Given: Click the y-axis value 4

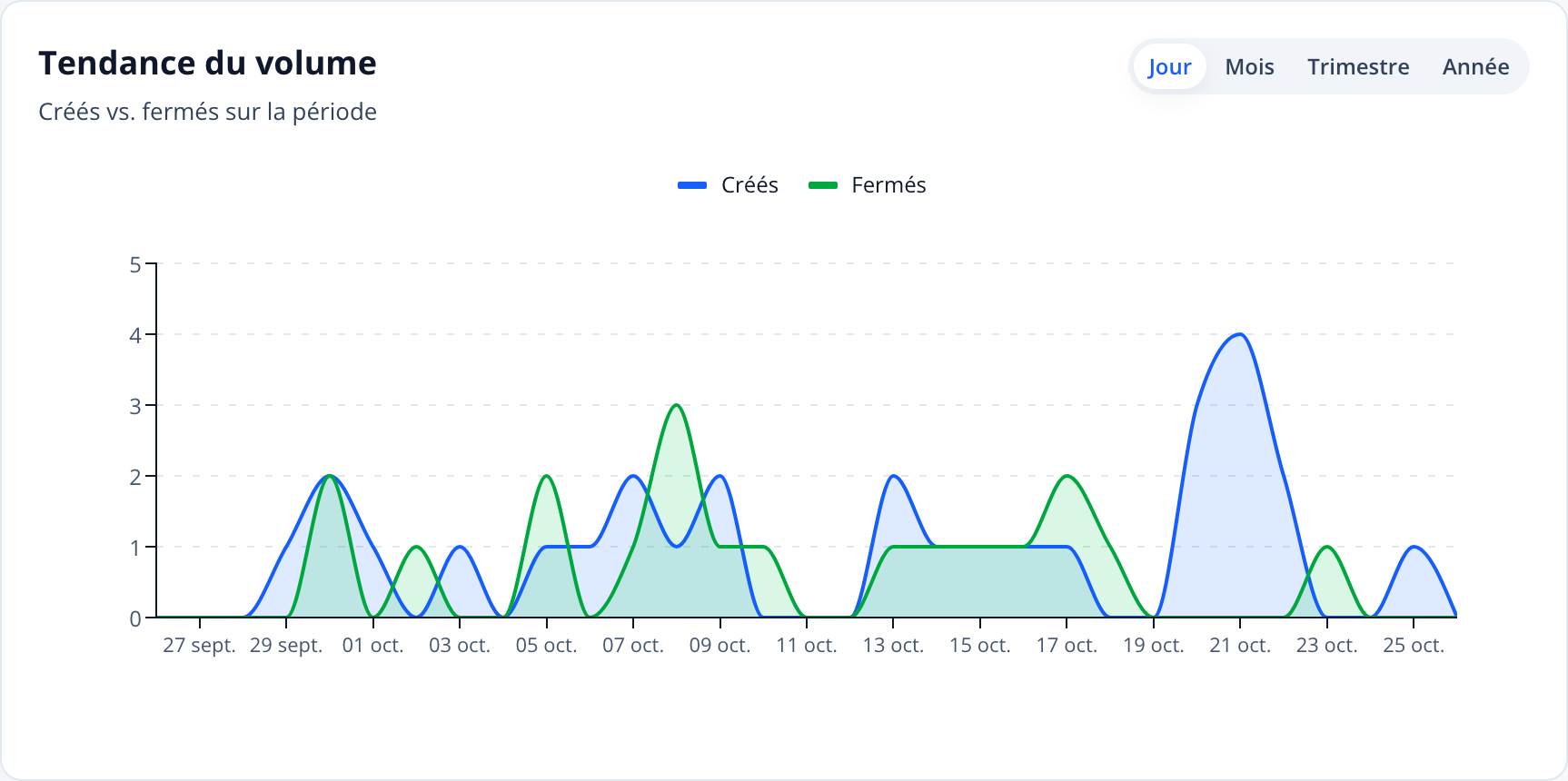Looking at the screenshot, I should [x=135, y=335].
